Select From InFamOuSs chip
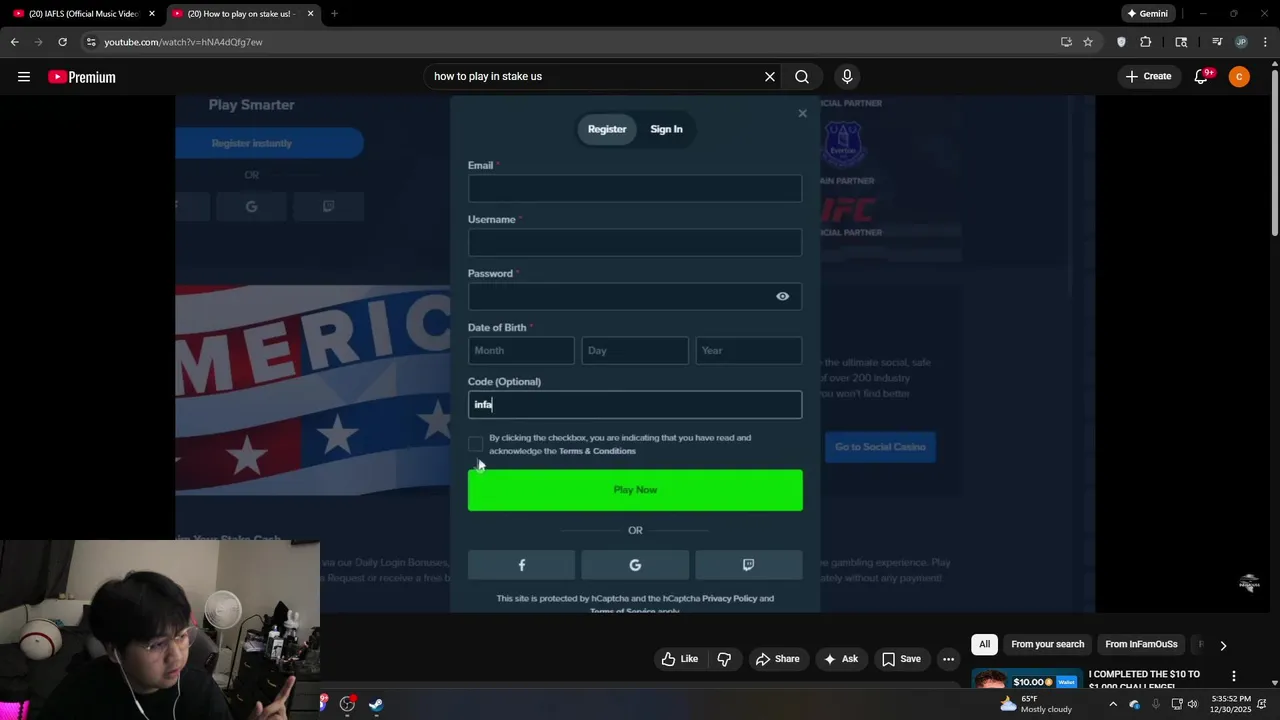The width and height of the screenshot is (1280, 720). click(x=1141, y=644)
